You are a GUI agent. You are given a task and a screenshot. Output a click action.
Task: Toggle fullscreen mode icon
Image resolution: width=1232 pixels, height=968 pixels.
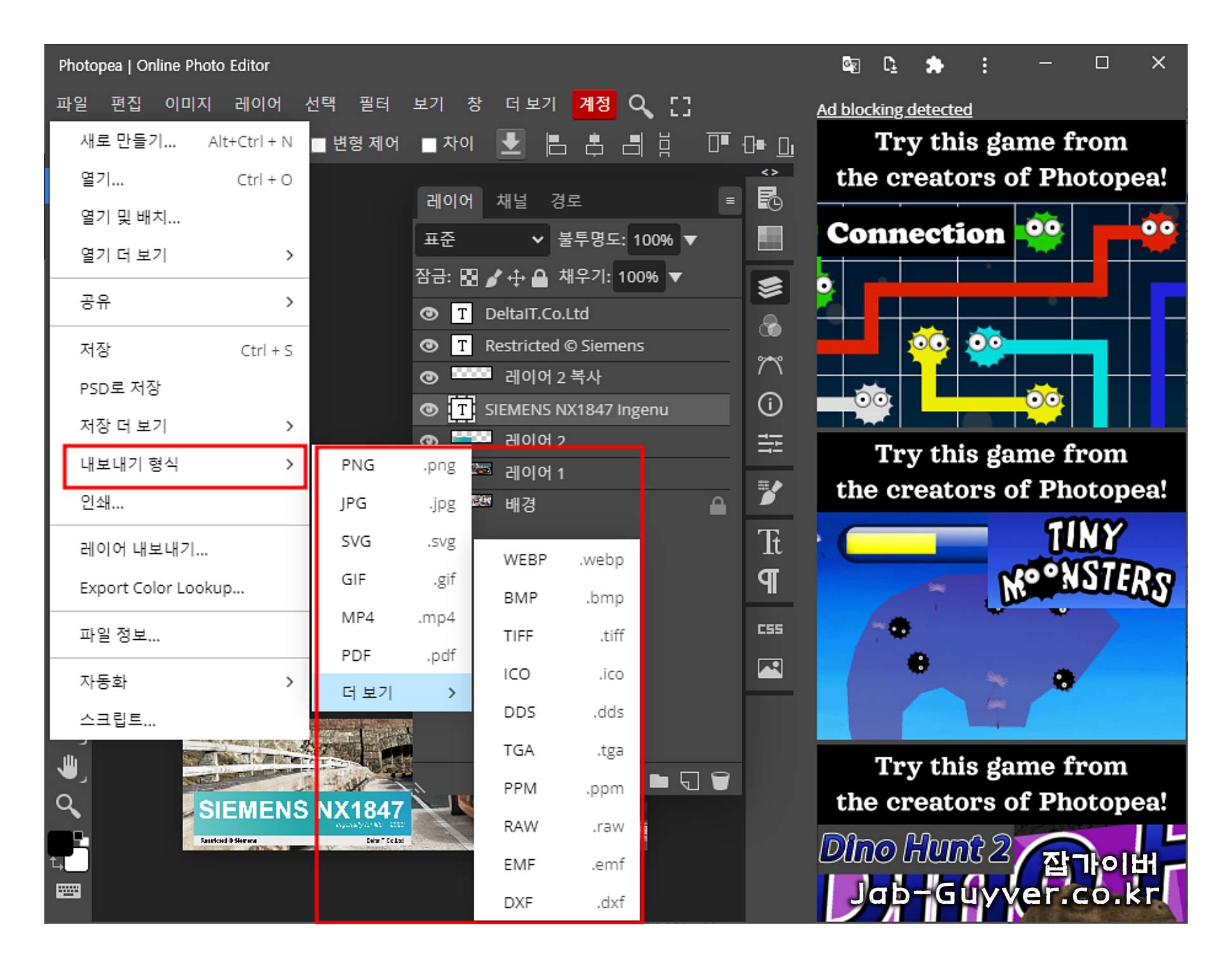click(680, 106)
